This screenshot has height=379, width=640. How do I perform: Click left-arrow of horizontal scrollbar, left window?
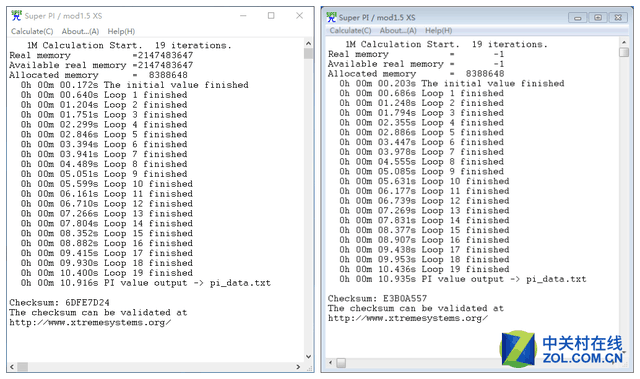(x=12, y=367)
